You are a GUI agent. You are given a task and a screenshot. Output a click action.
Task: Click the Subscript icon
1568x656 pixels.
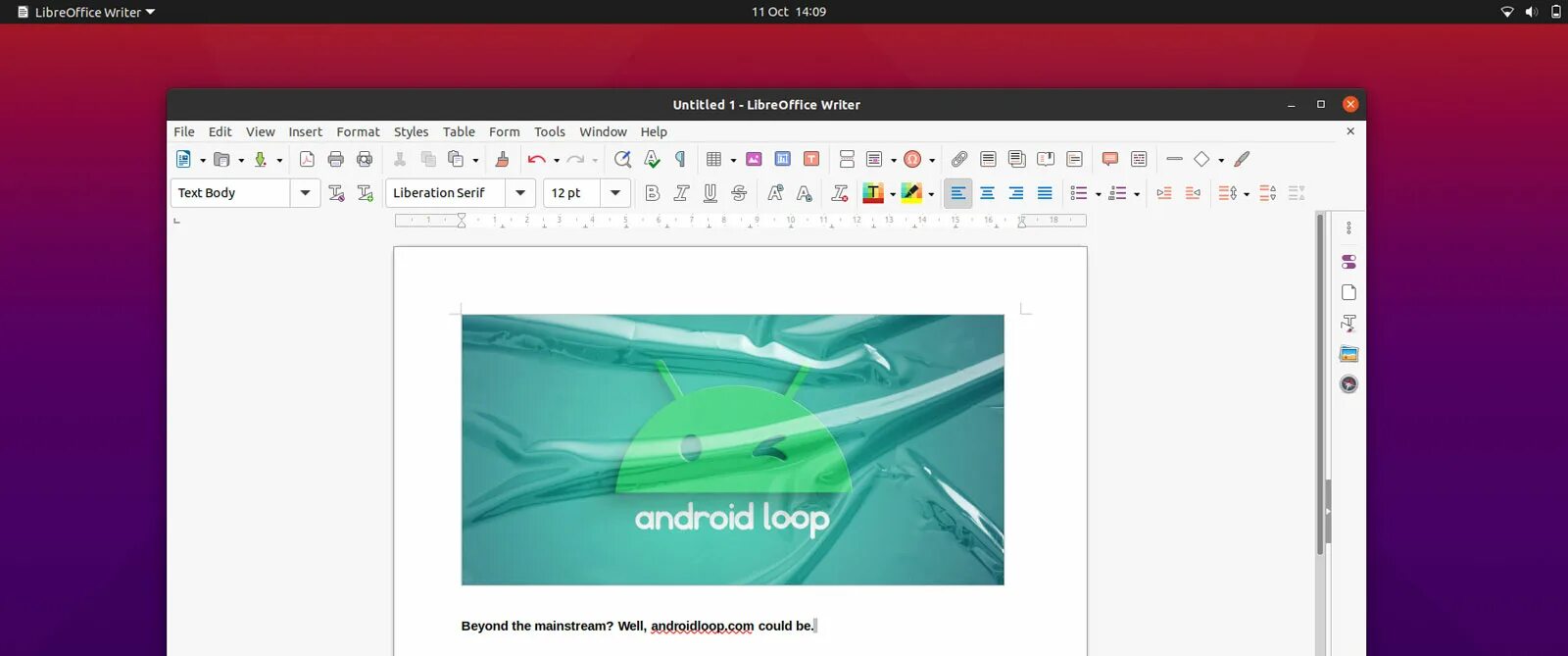[x=805, y=193]
